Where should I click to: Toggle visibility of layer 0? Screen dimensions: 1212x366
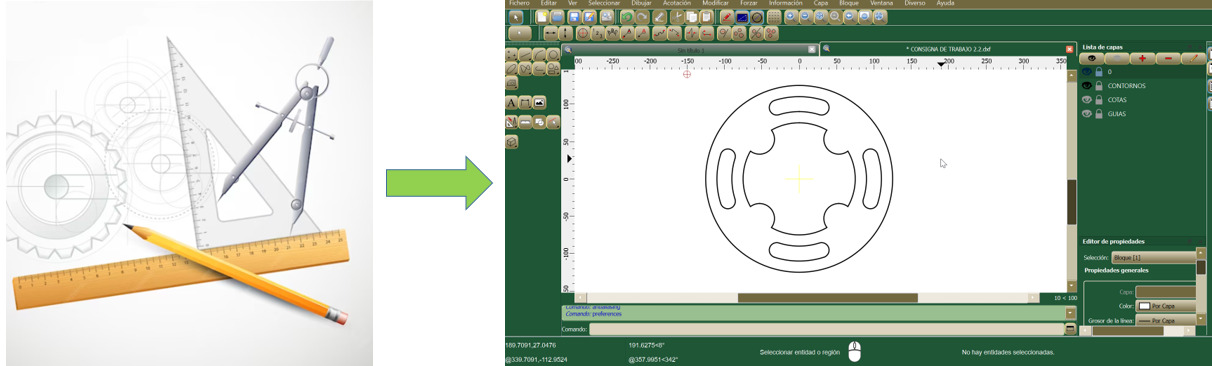click(x=1087, y=72)
